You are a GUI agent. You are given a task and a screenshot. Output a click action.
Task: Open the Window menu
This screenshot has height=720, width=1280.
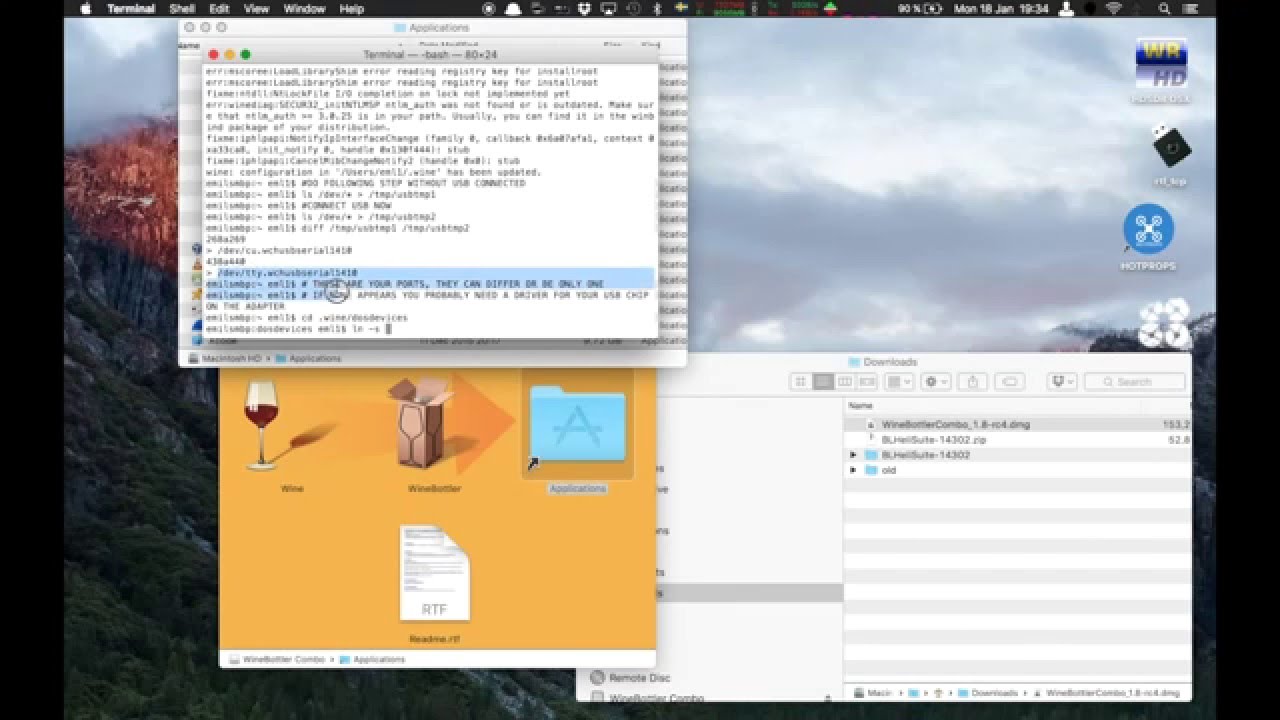304,9
